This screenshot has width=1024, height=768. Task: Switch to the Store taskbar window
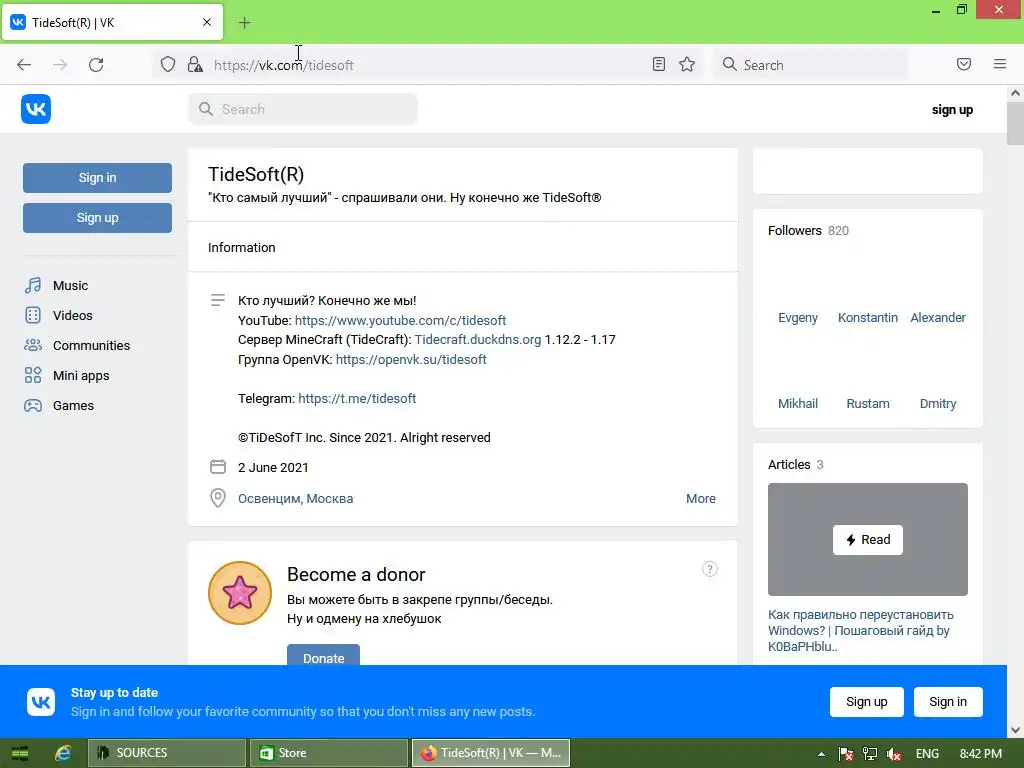[x=328, y=753]
